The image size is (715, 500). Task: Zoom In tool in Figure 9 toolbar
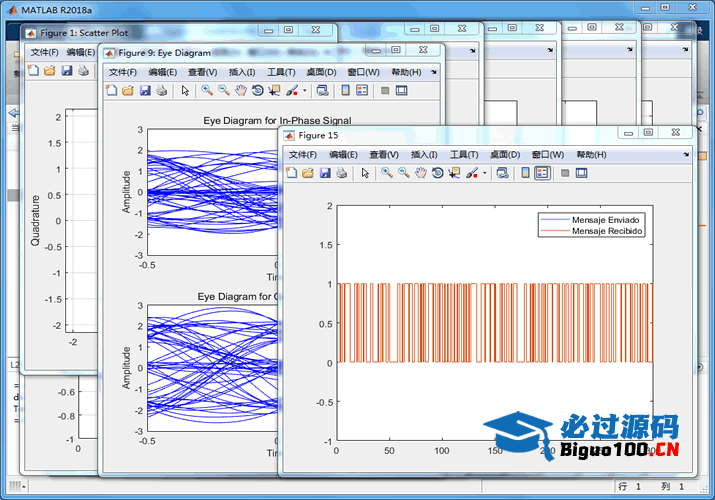coord(207,91)
